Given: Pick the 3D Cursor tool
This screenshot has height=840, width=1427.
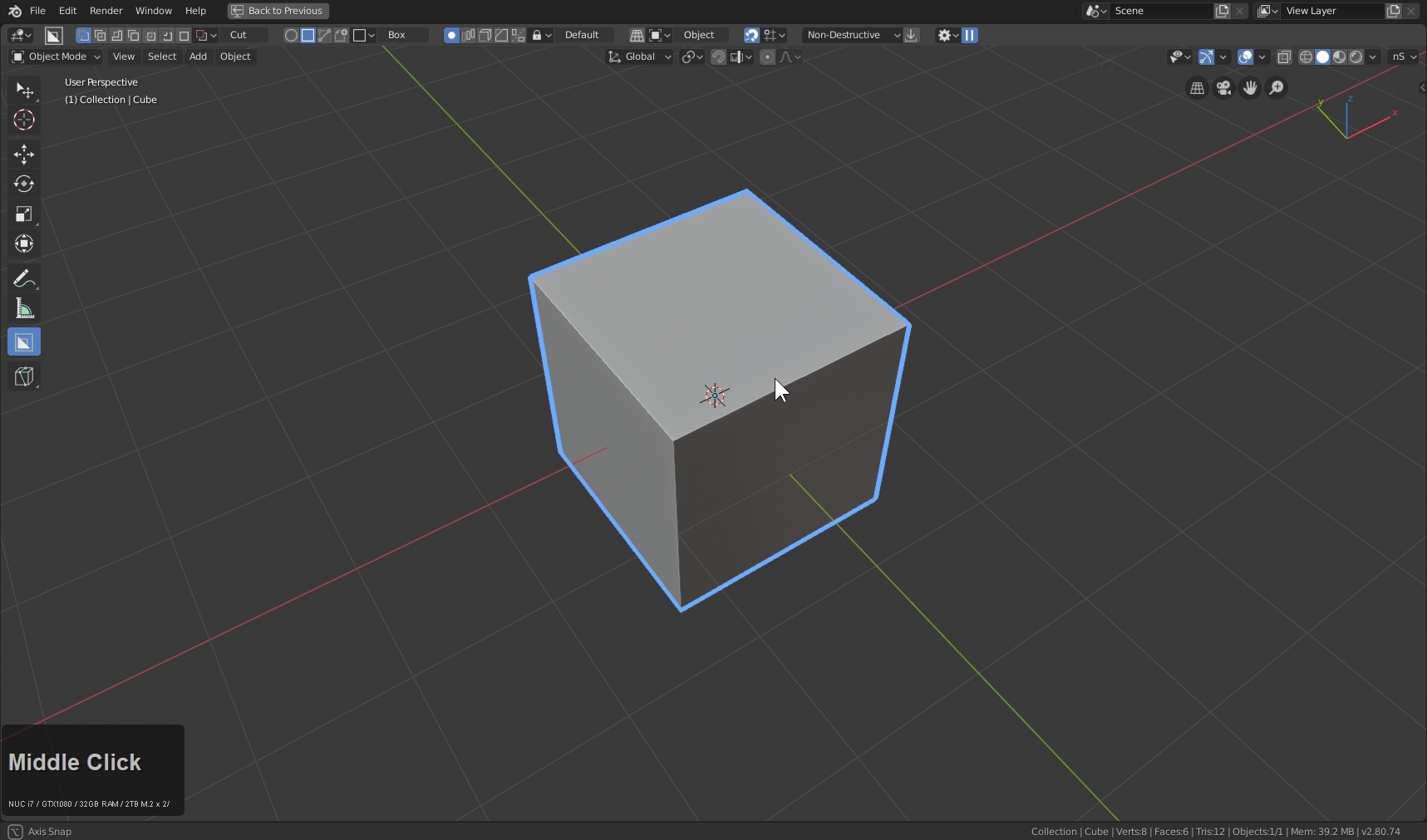Looking at the screenshot, I should [x=24, y=120].
